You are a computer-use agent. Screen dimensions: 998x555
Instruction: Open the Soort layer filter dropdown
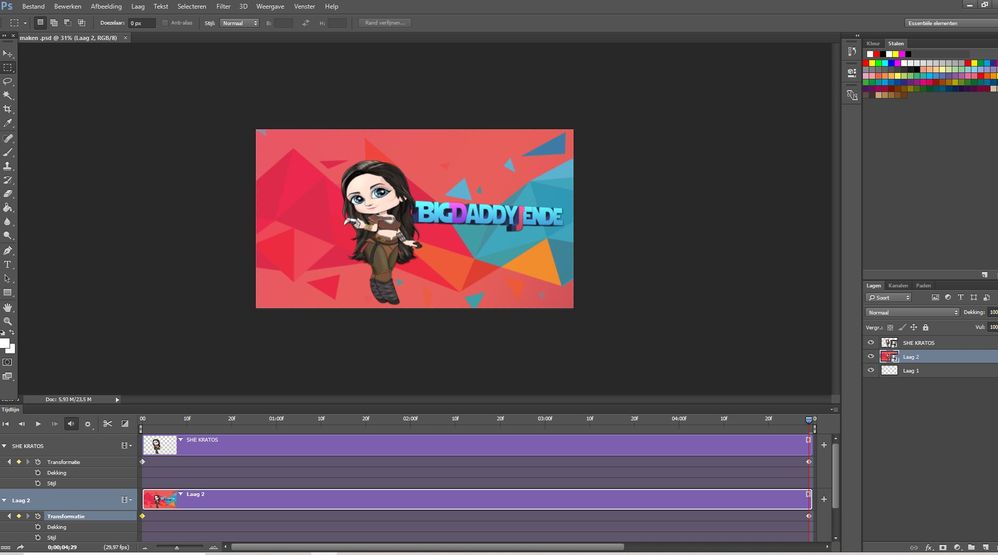pyautogui.click(x=889, y=297)
